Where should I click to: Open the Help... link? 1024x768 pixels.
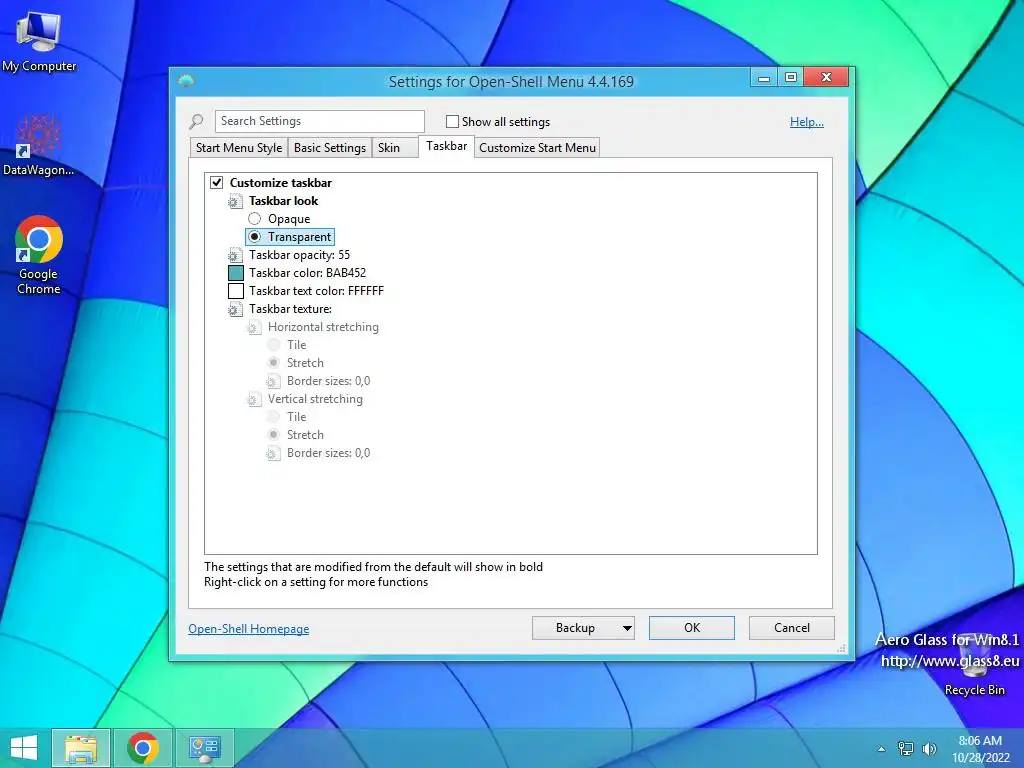[x=807, y=121]
